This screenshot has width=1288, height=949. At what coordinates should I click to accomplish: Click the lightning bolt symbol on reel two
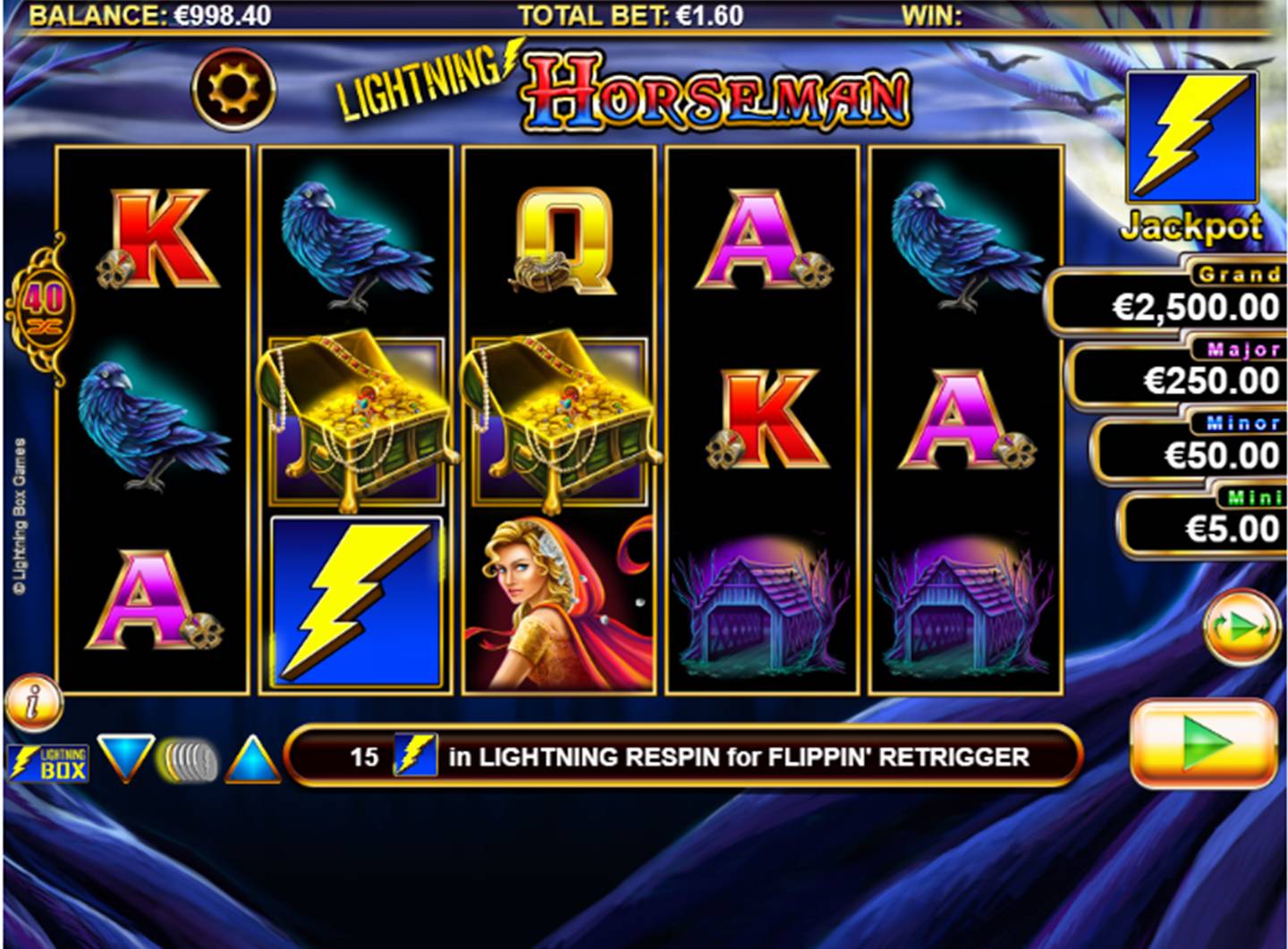(x=356, y=603)
